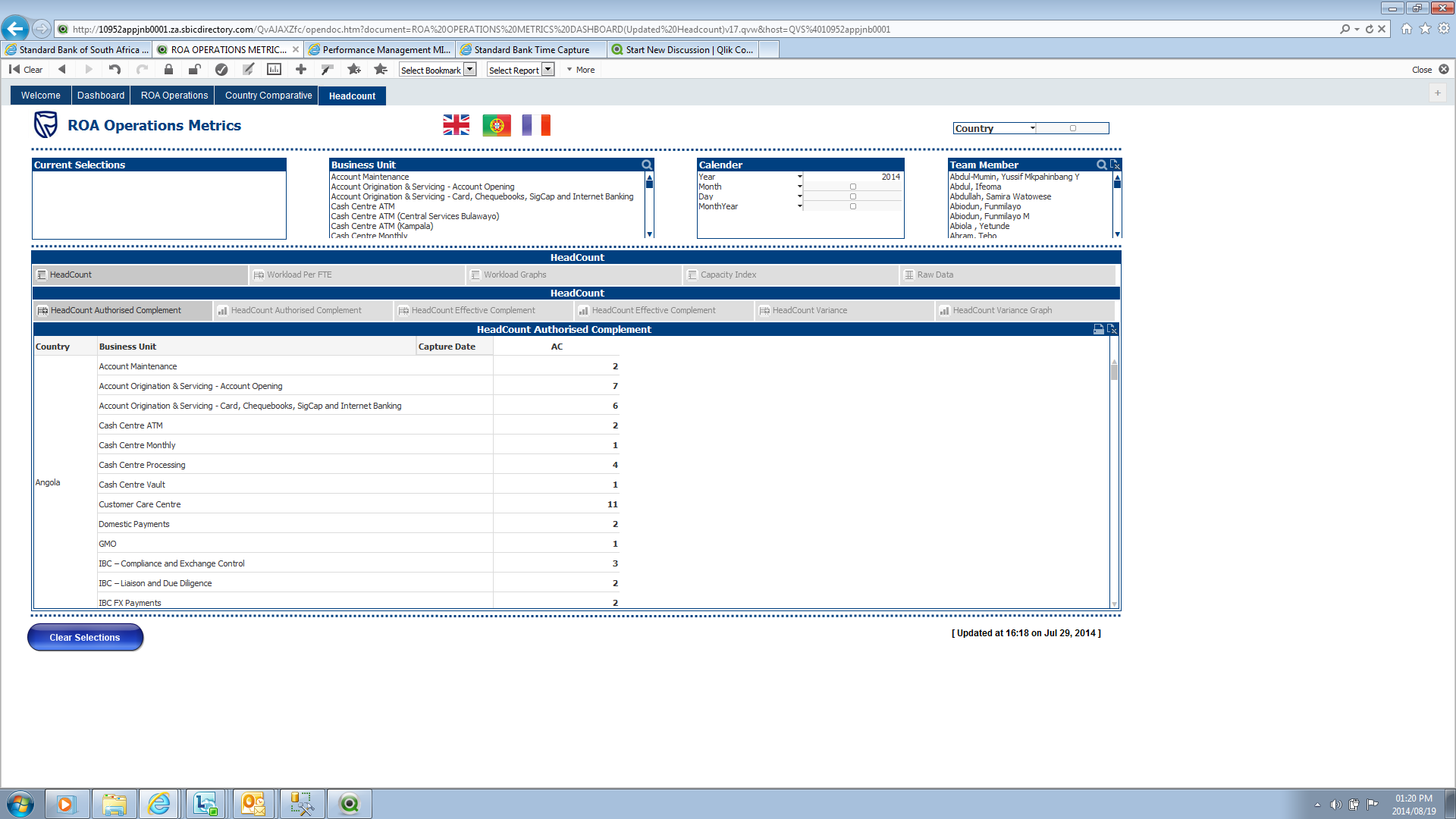Unlock selections with open padlock icon
1456x819 pixels.
pyautogui.click(x=195, y=70)
